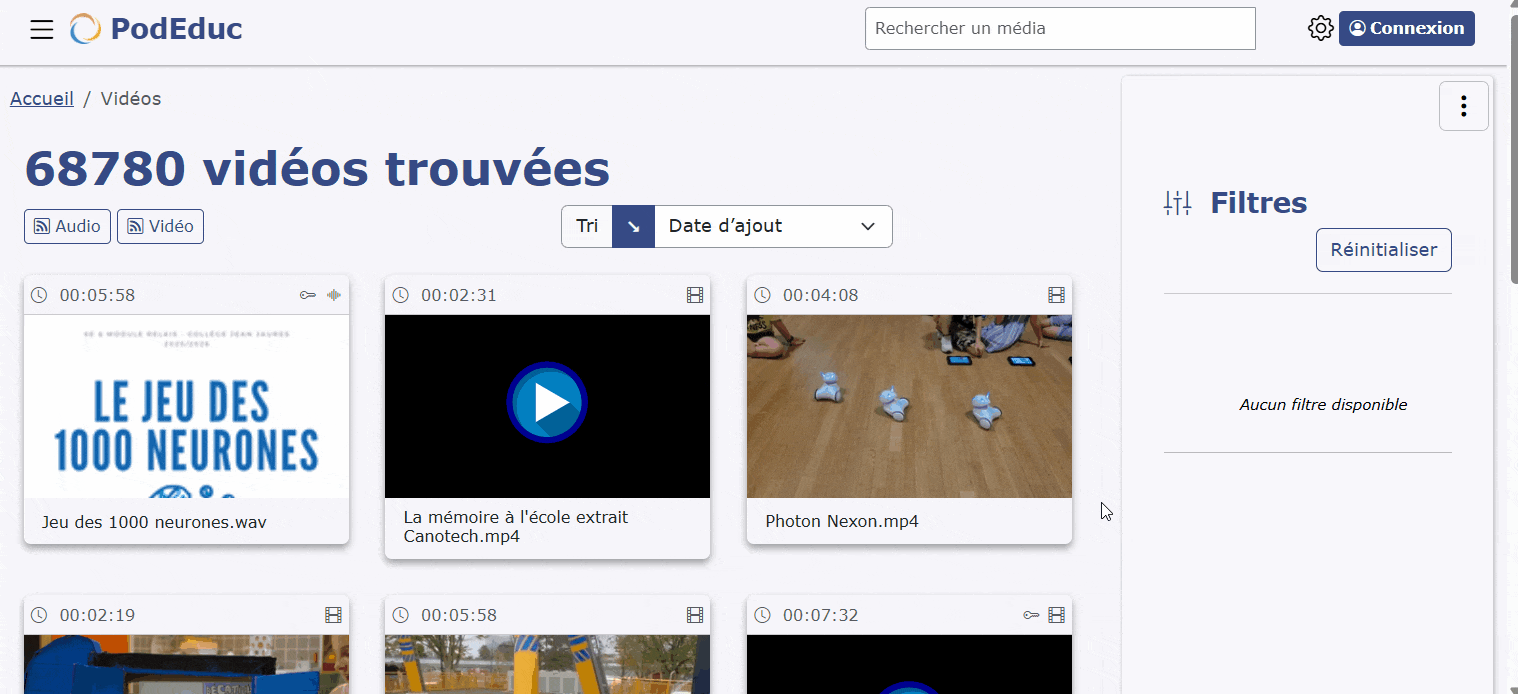Click clock icon beside 00:07:32 duration

point(762,615)
